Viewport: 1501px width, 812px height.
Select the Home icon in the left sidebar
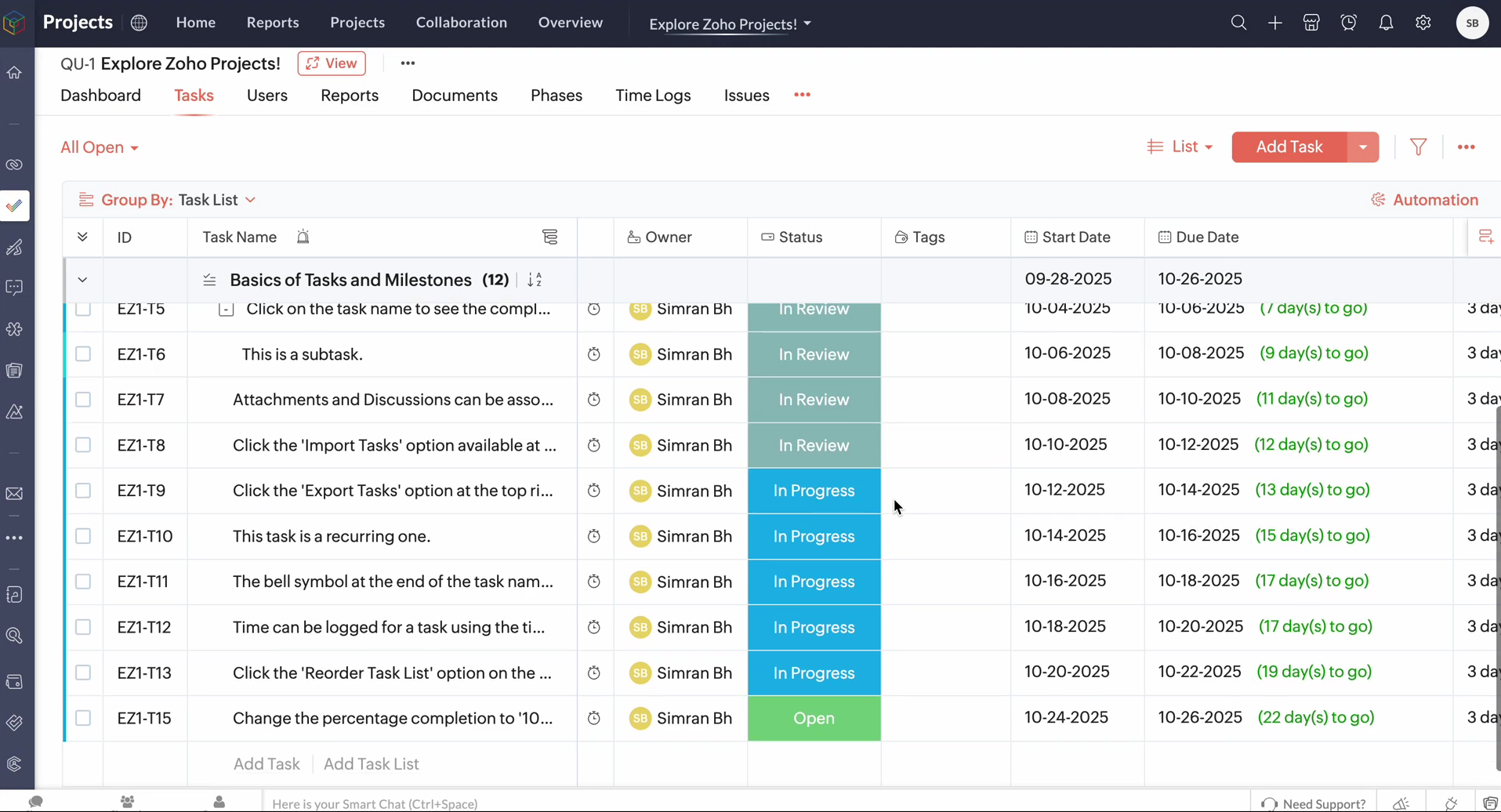[x=13, y=72]
